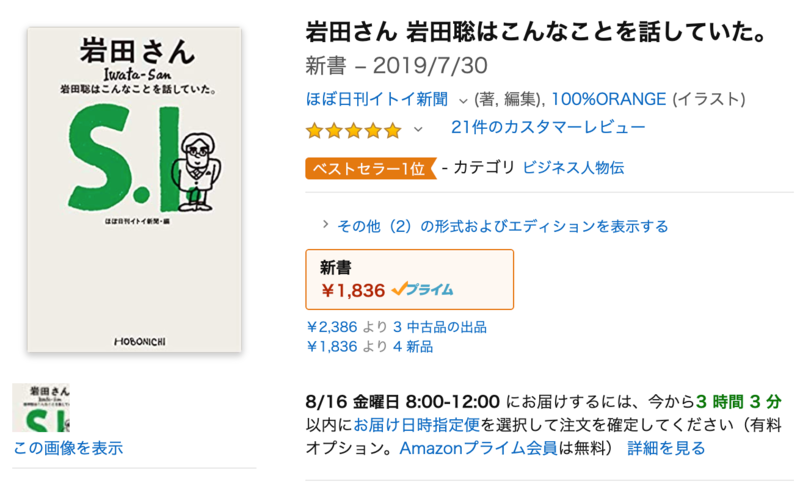The width and height of the screenshot is (800, 487).
Task: Open the dropdown arrow beside ほぼ日刊イトイ新聞
Action: 463,100
